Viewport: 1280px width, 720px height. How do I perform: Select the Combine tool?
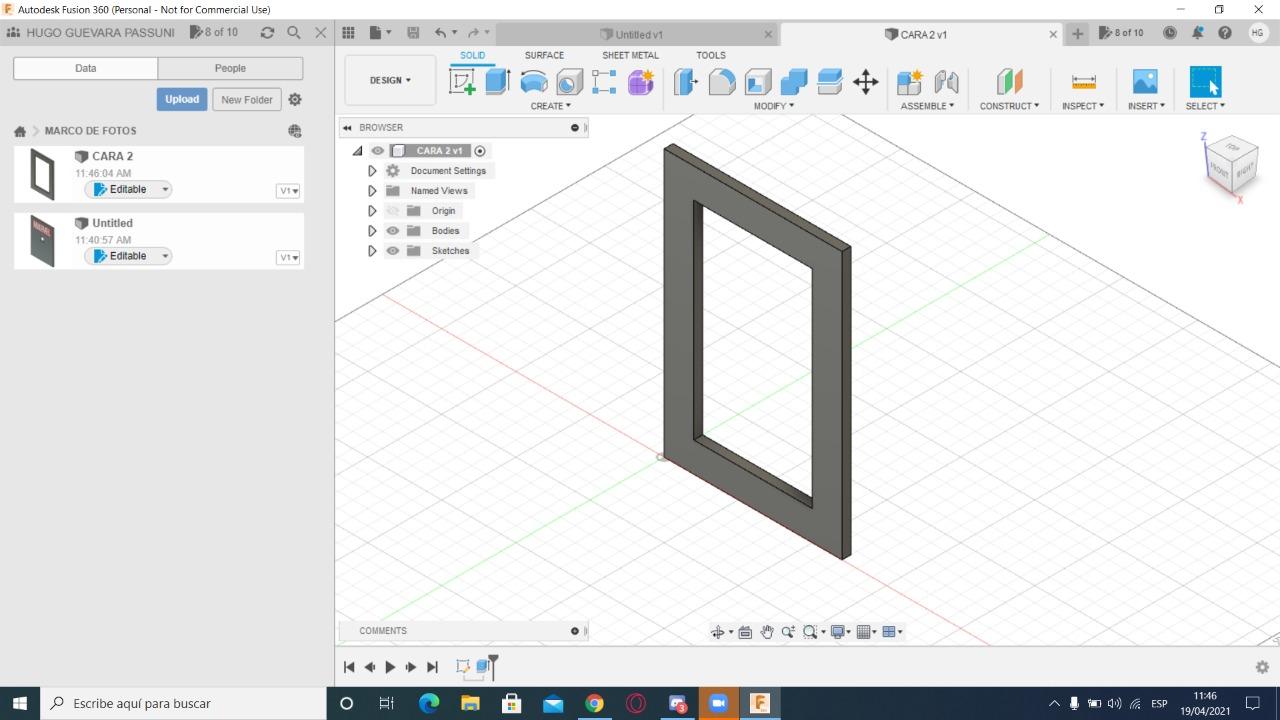794,82
